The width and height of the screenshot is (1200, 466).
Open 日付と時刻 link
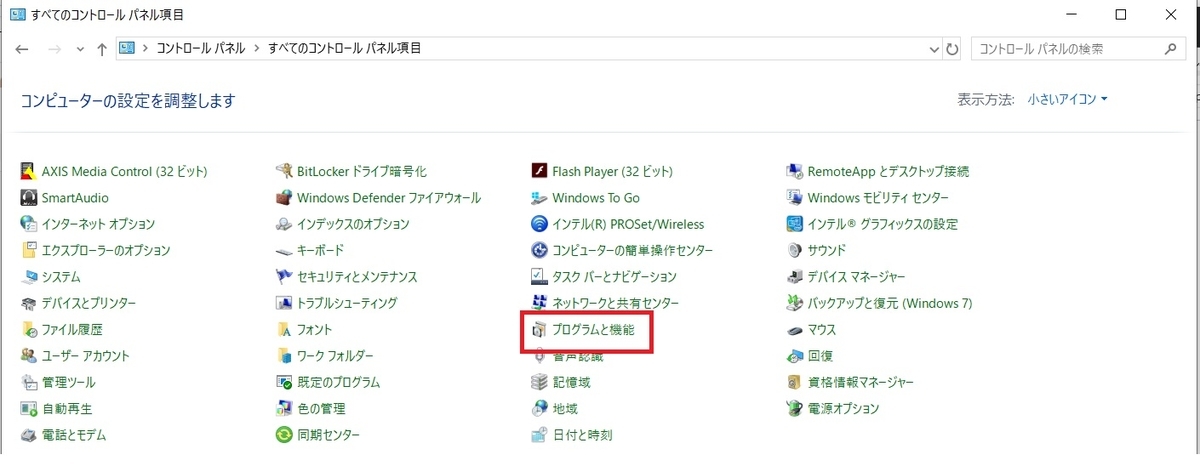point(582,435)
